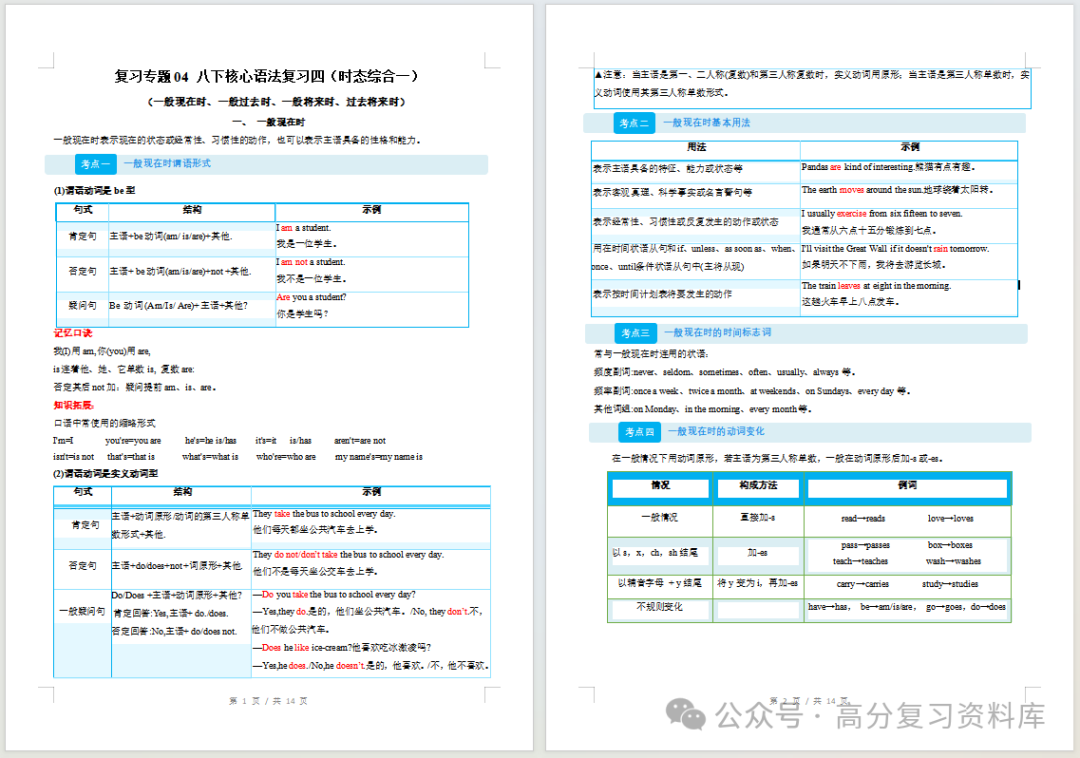This screenshot has width=1080, height=758.
Task: Click "The earth moves around the sun"
Action: (862, 189)
